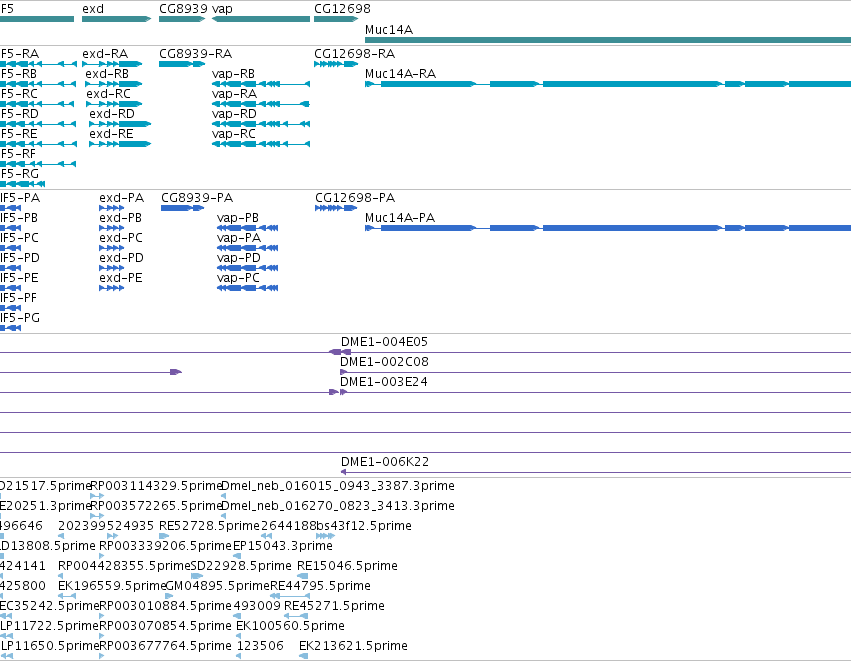Screen dimensions: 851x661
Task: Click the RP003572265.5prime EST label
Action: [x=156, y=506]
